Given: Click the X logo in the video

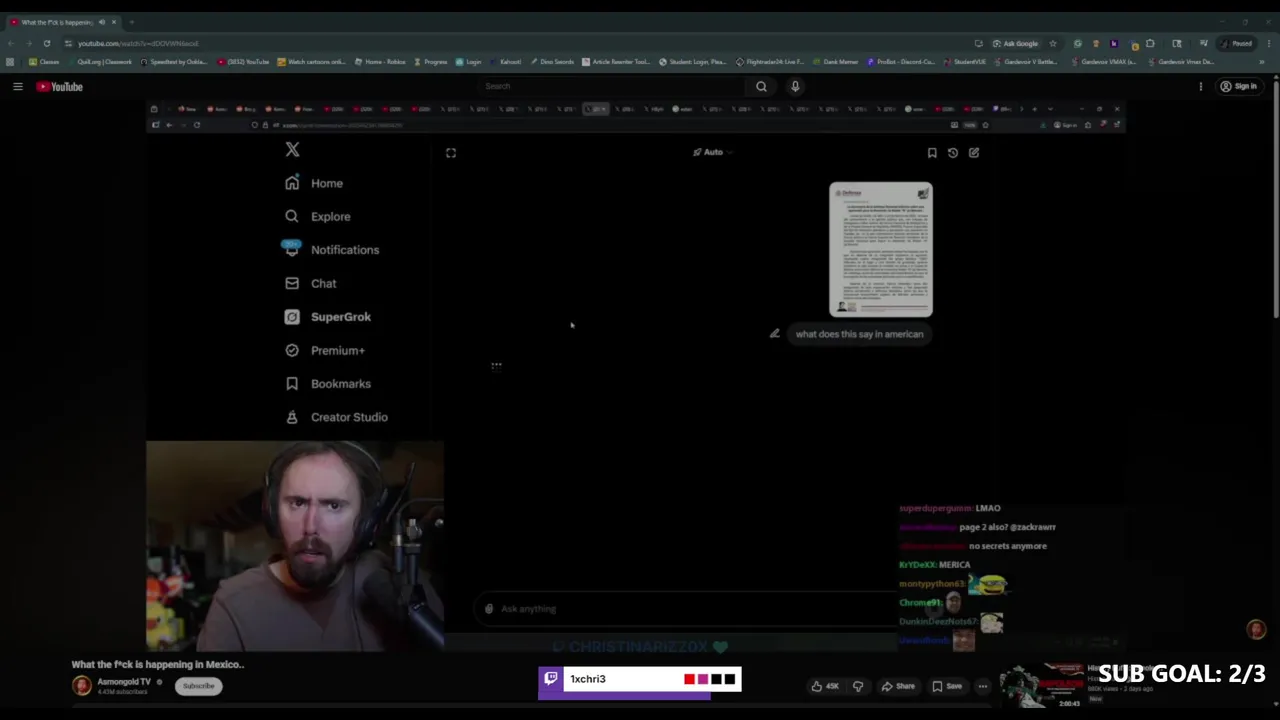Looking at the screenshot, I should point(292,150).
